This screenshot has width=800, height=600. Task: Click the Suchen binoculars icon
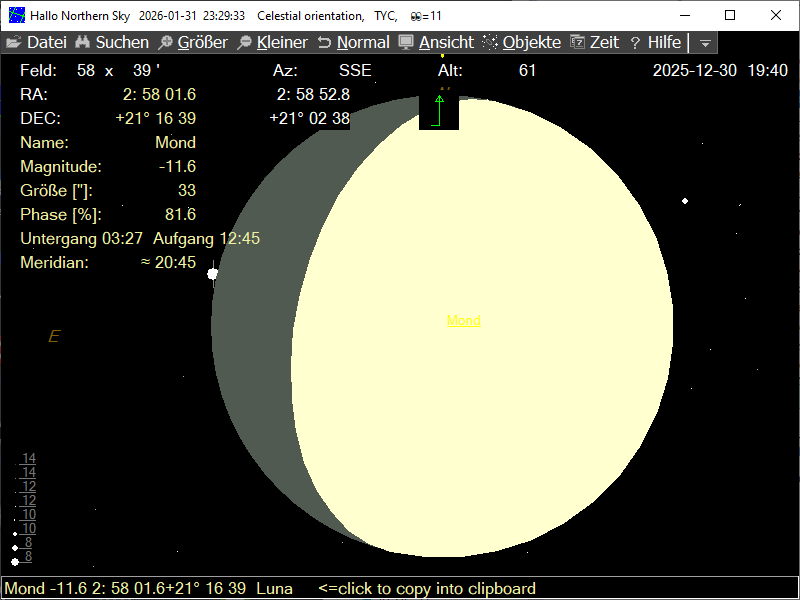[83, 43]
